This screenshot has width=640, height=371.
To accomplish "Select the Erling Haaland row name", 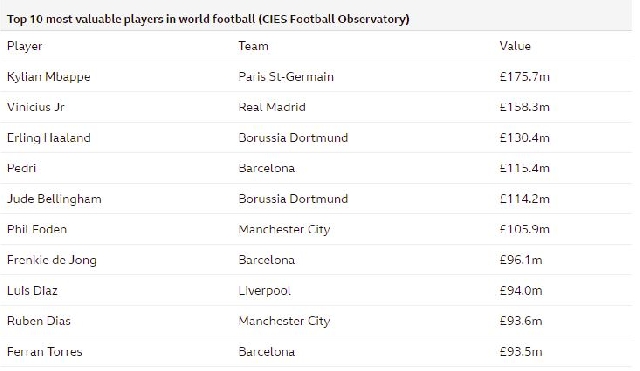I will click(49, 138).
